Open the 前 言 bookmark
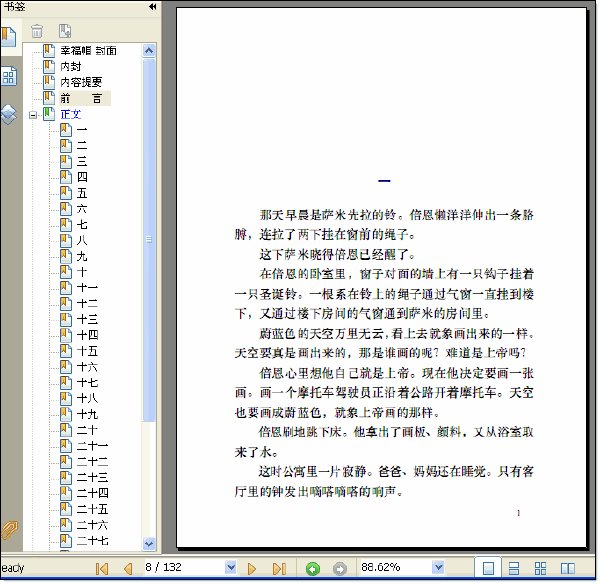 81,98
